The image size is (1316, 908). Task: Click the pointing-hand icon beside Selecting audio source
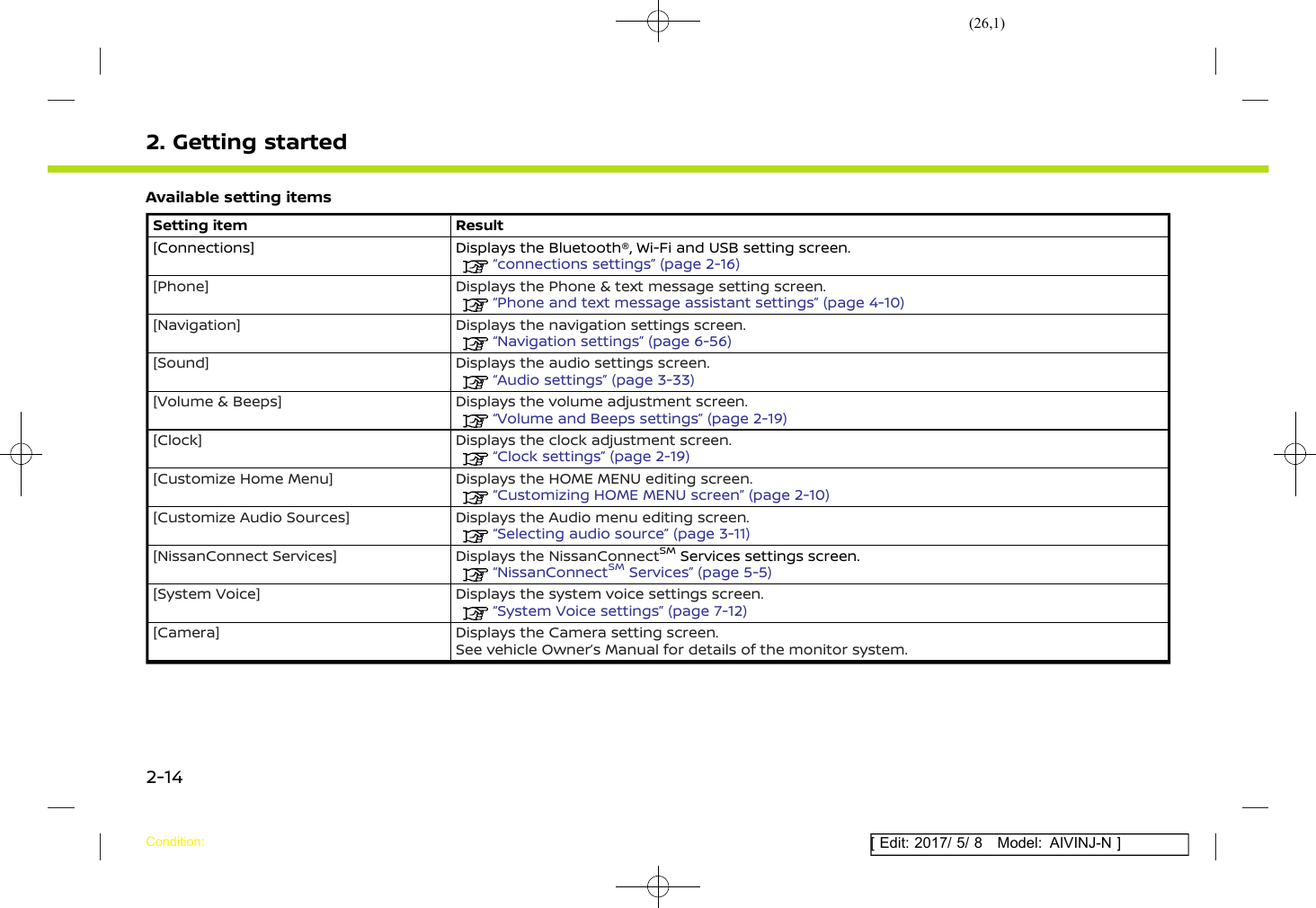coord(475,536)
